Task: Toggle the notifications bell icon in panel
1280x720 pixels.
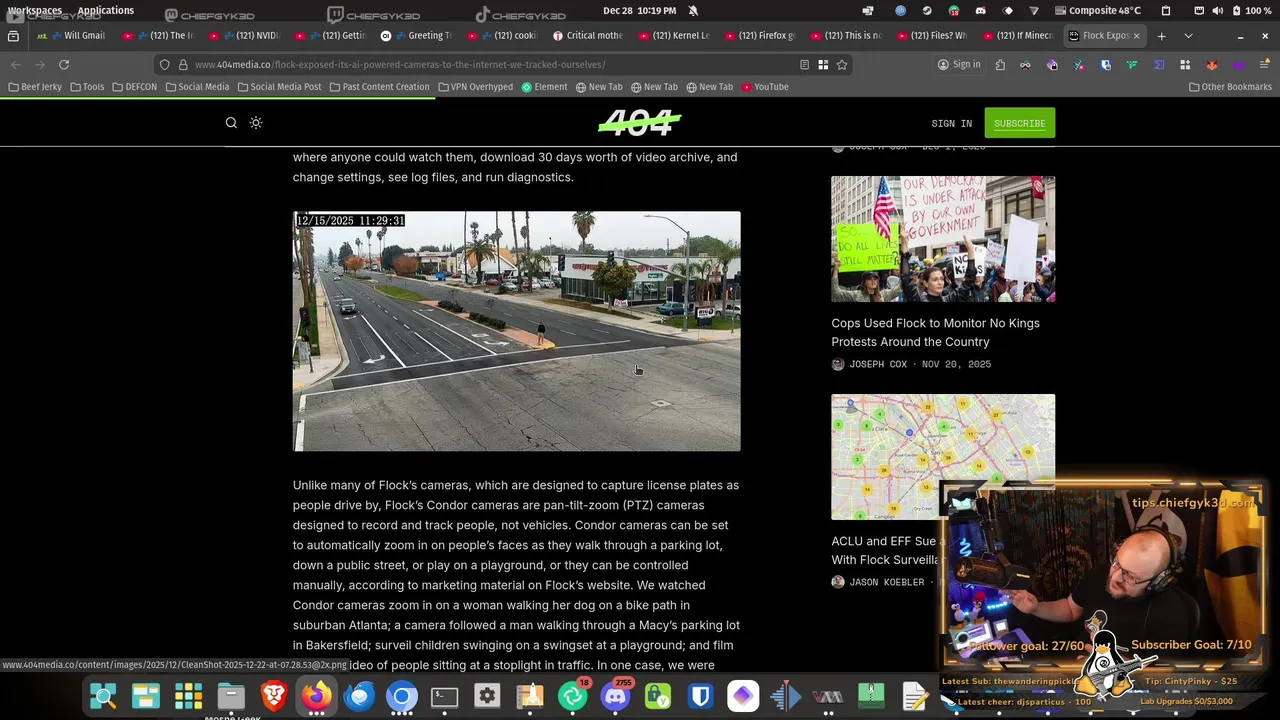Action: [693, 10]
